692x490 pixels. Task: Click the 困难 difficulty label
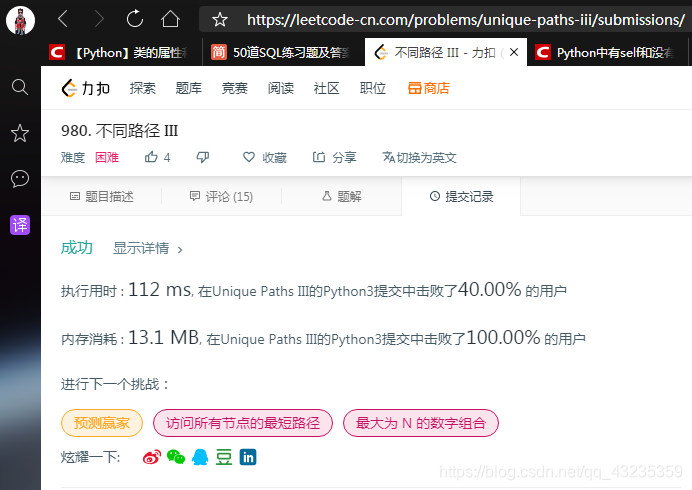point(107,158)
